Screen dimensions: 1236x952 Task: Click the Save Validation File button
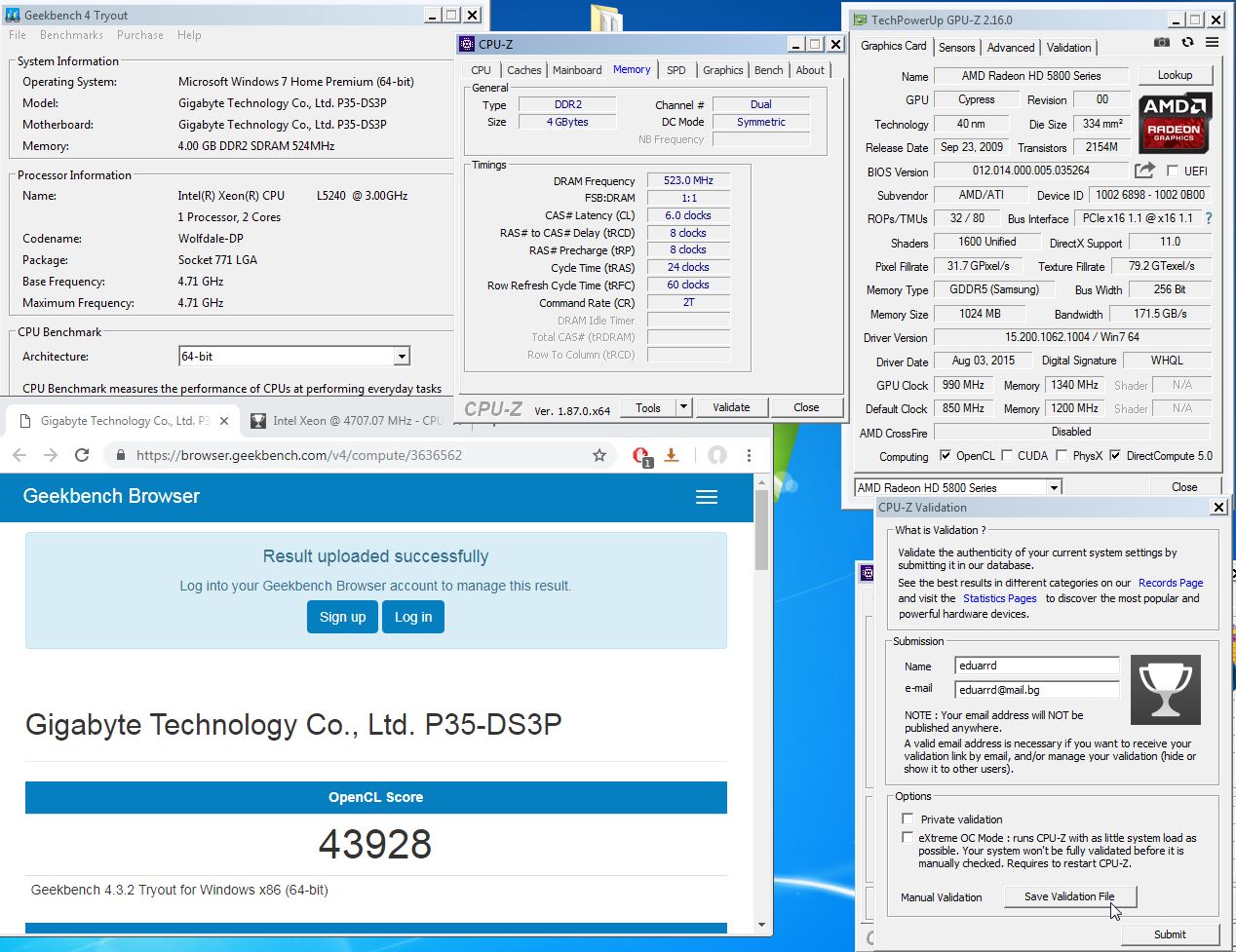pos(1069,896)
